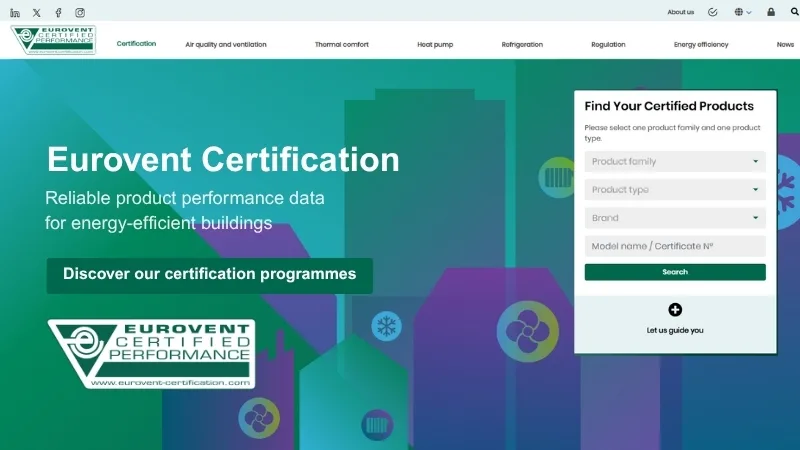Viewport: 800px width, 450px height.
Task: Open the Product family dropdown
Action: (675, 162)
